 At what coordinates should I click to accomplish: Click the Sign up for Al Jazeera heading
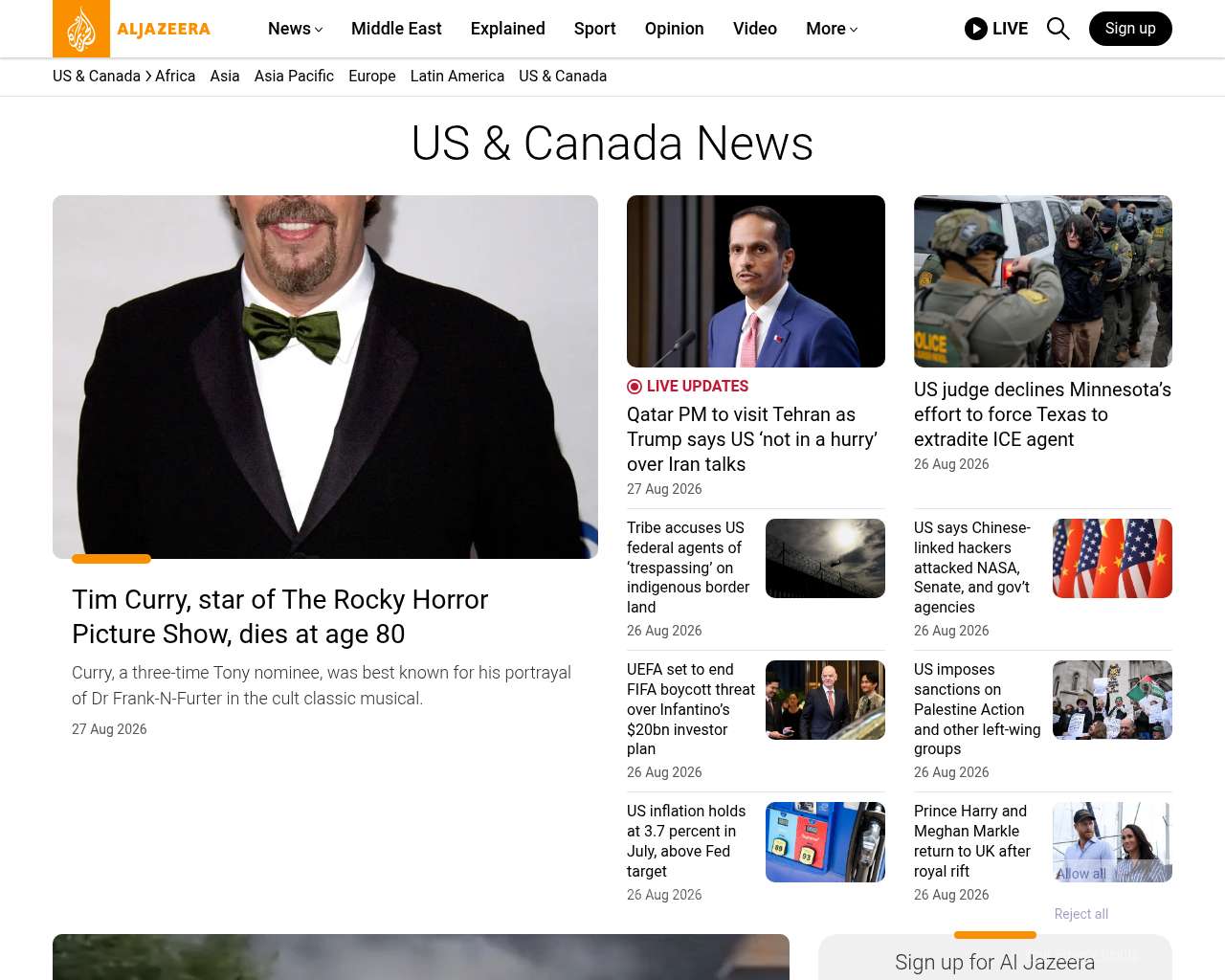(x=995, y=962)
